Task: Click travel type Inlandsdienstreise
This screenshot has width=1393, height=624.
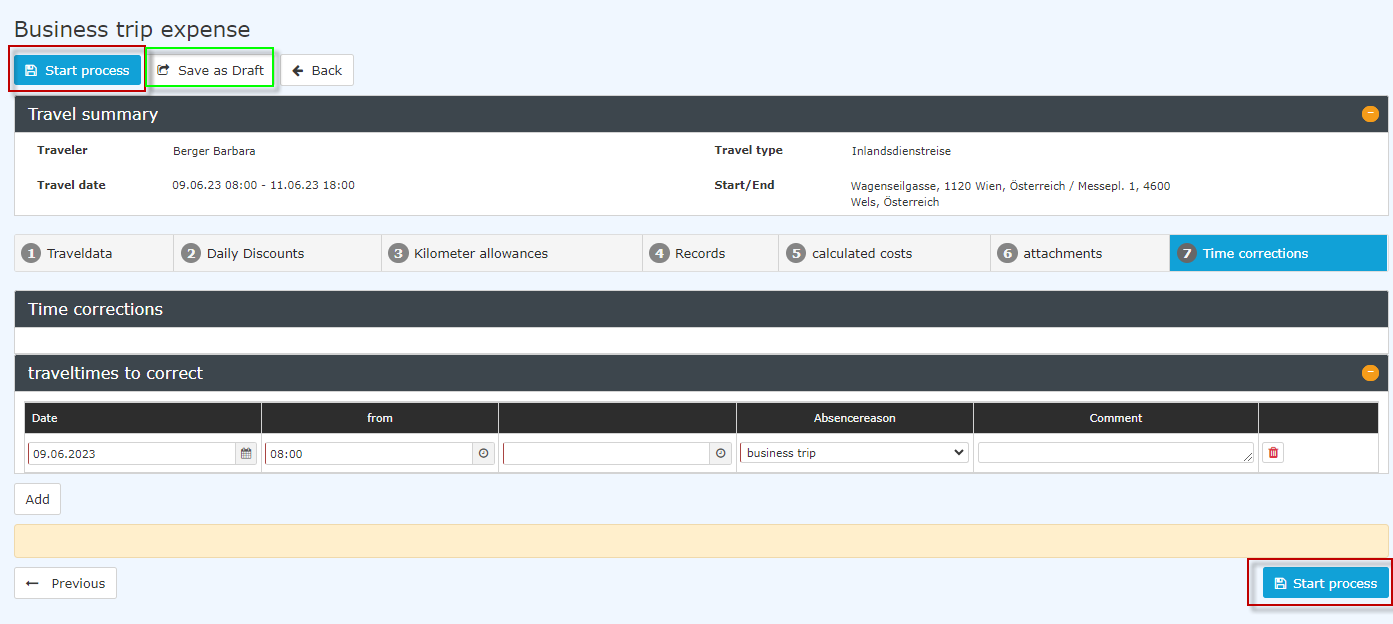Action: tap(901, 151)
